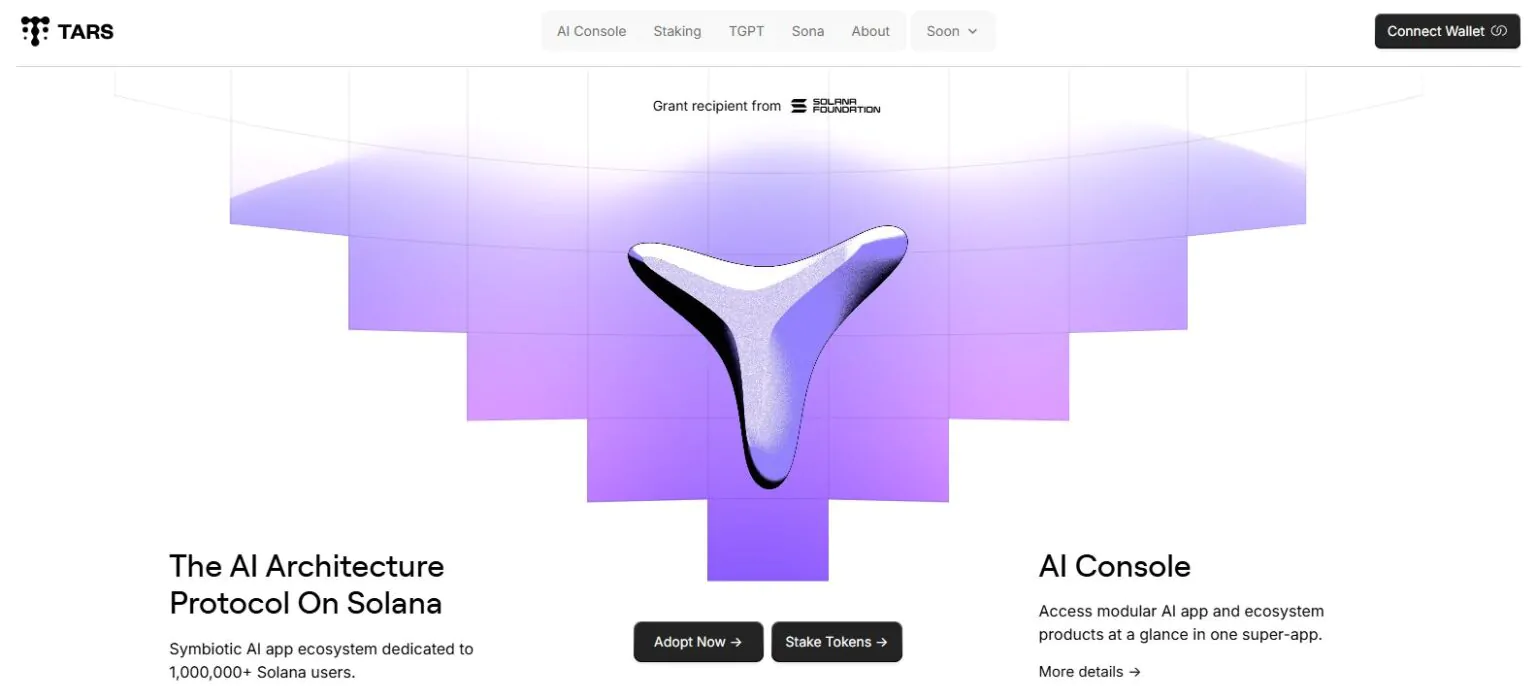
Task: Click the arrow on Adopt Now
Action: pyautogui.click(x=736, y=642)
